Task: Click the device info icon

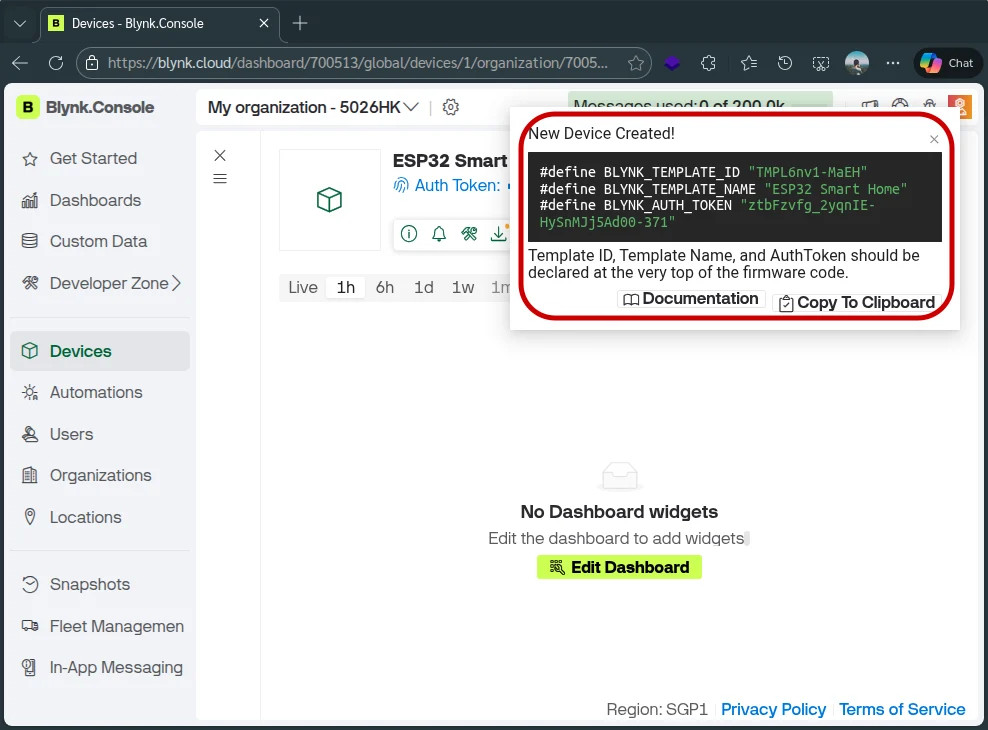Action: click(x=409, y=234)
